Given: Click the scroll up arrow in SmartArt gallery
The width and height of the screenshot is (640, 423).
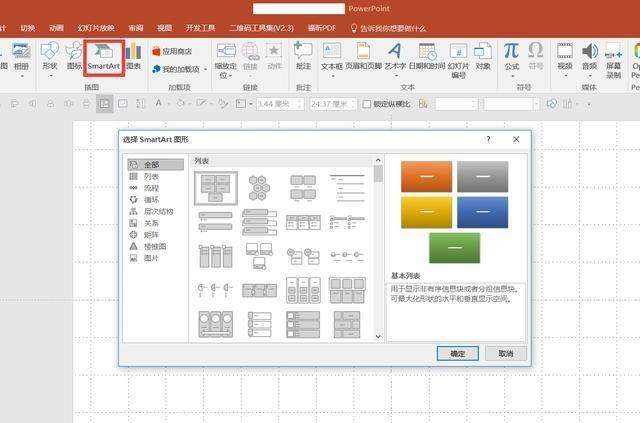Looking at the screenshot, I should (378, 160).
